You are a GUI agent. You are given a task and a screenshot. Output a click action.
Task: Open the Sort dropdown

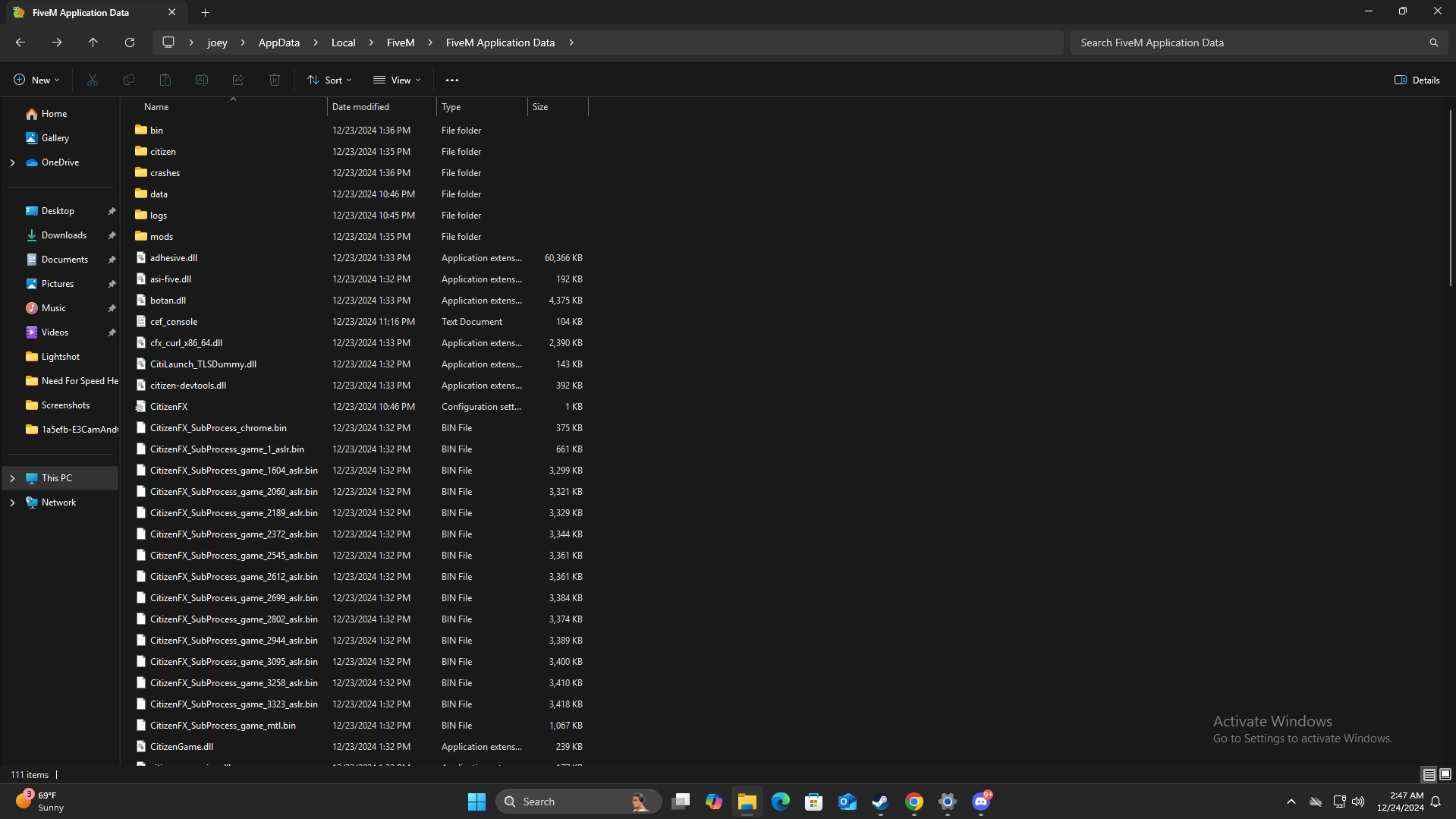[329, 80]
